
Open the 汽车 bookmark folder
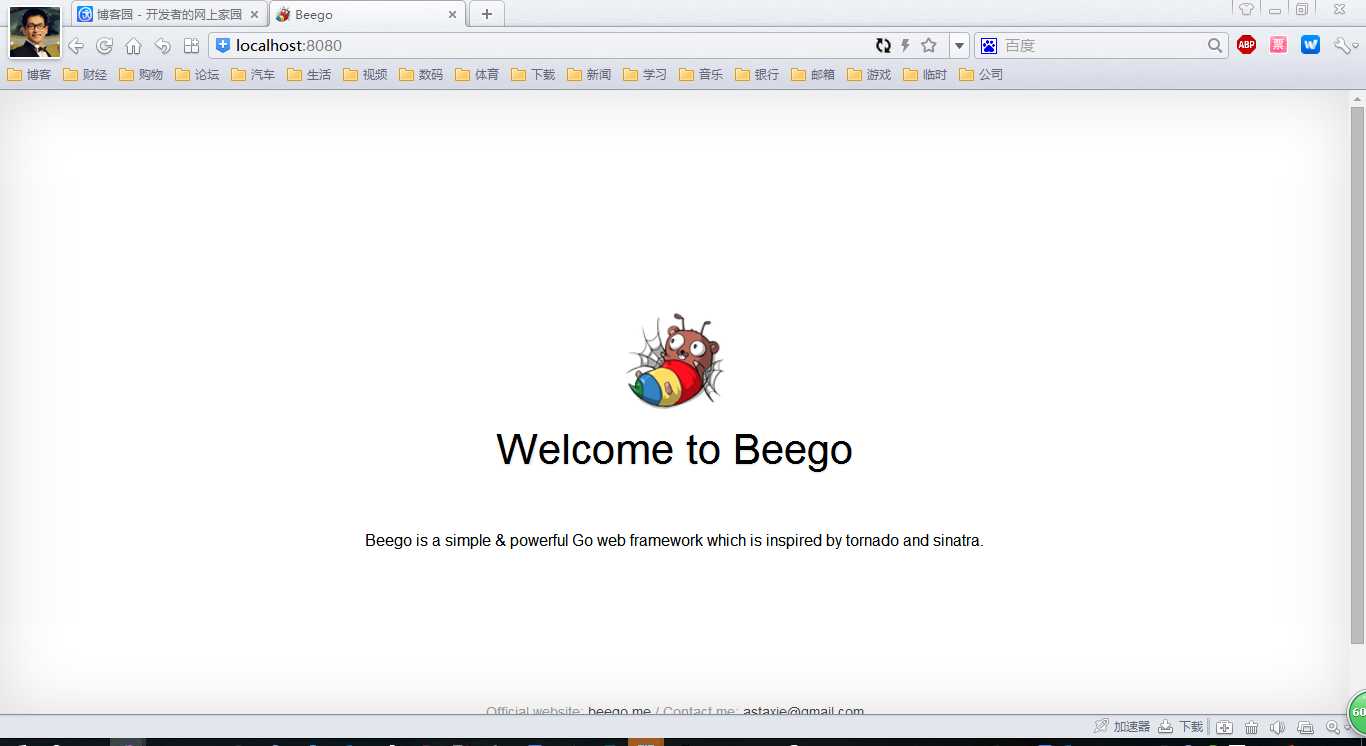[253, 75]
